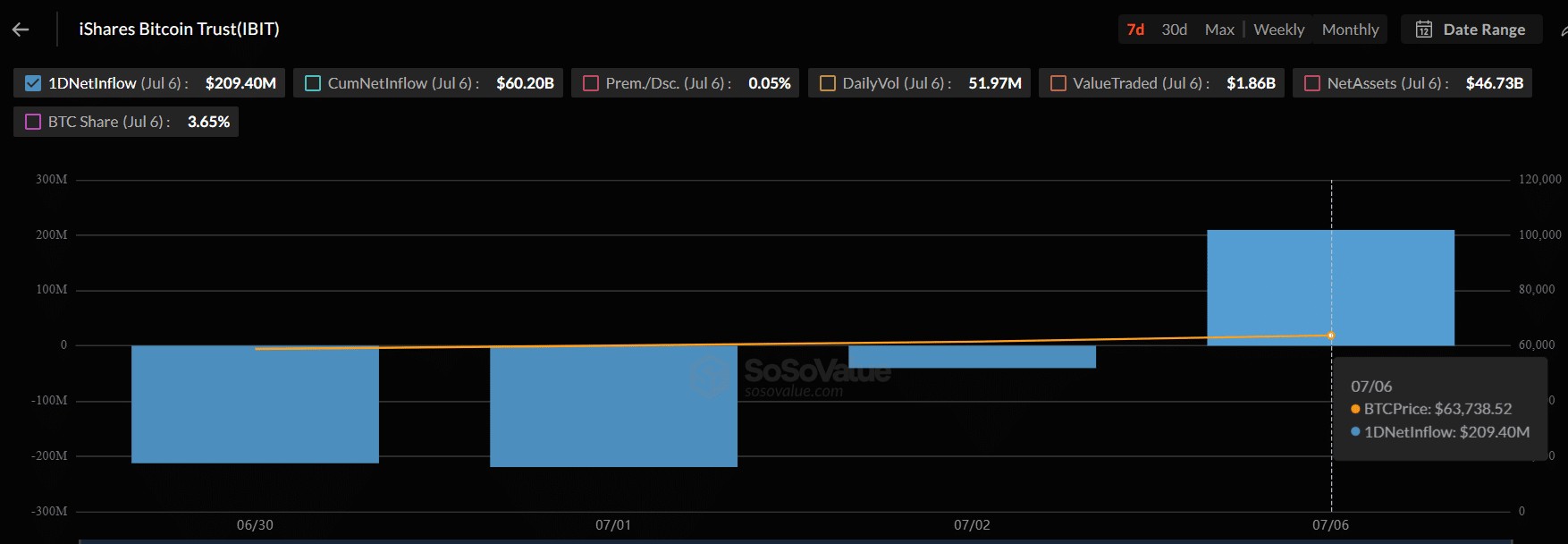Click the 07/02 net outflow bar
This screenshot has height=544, width=1568.
[972, 357]
